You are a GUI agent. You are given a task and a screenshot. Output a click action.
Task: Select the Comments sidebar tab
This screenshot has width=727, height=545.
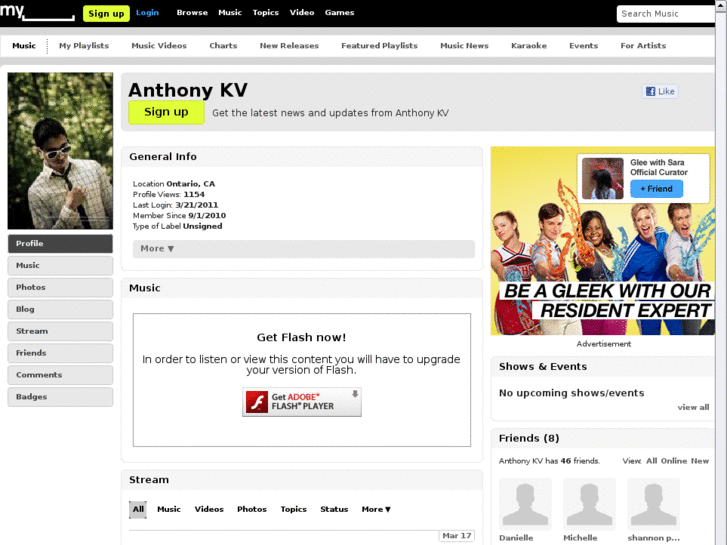[x=60, y=375]
